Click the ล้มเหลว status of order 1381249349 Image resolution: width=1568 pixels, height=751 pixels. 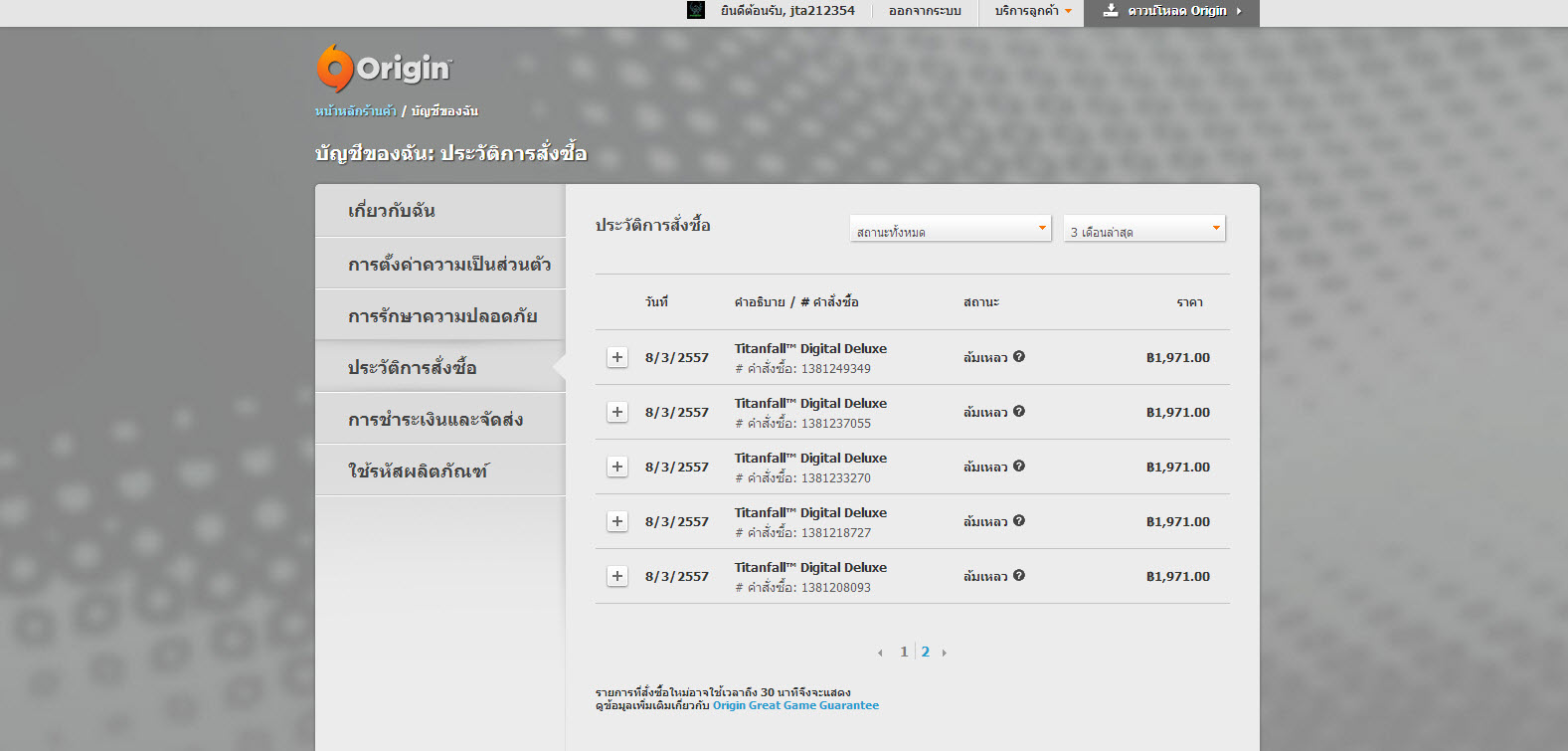(x=985, y=357)
